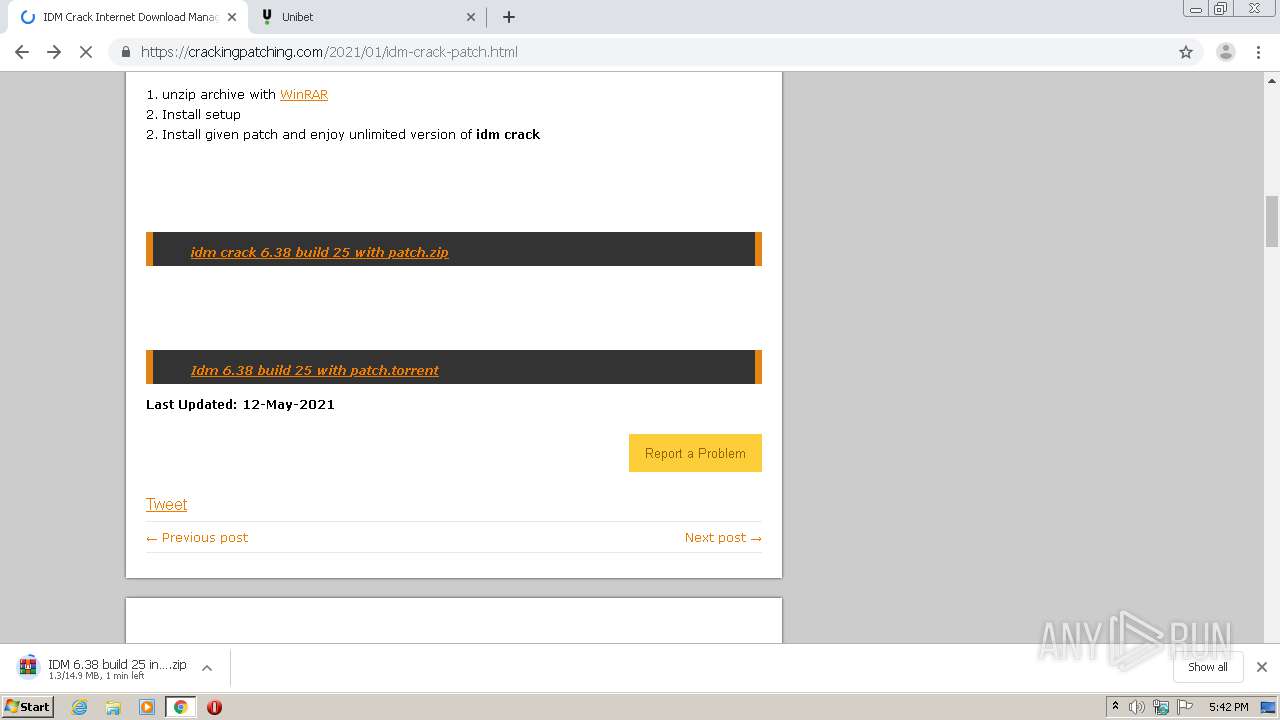
Task: Click the Tweet link
Action: tap(166, 504)
